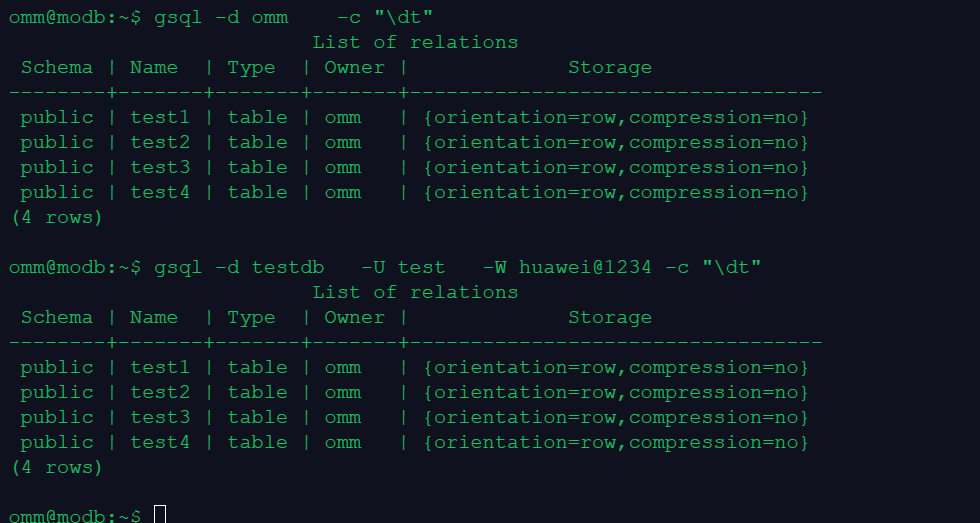The height and width of the screenshot is (523, 980).
Task: Click the Schema header in the omm result
Action: pos(56,68)
